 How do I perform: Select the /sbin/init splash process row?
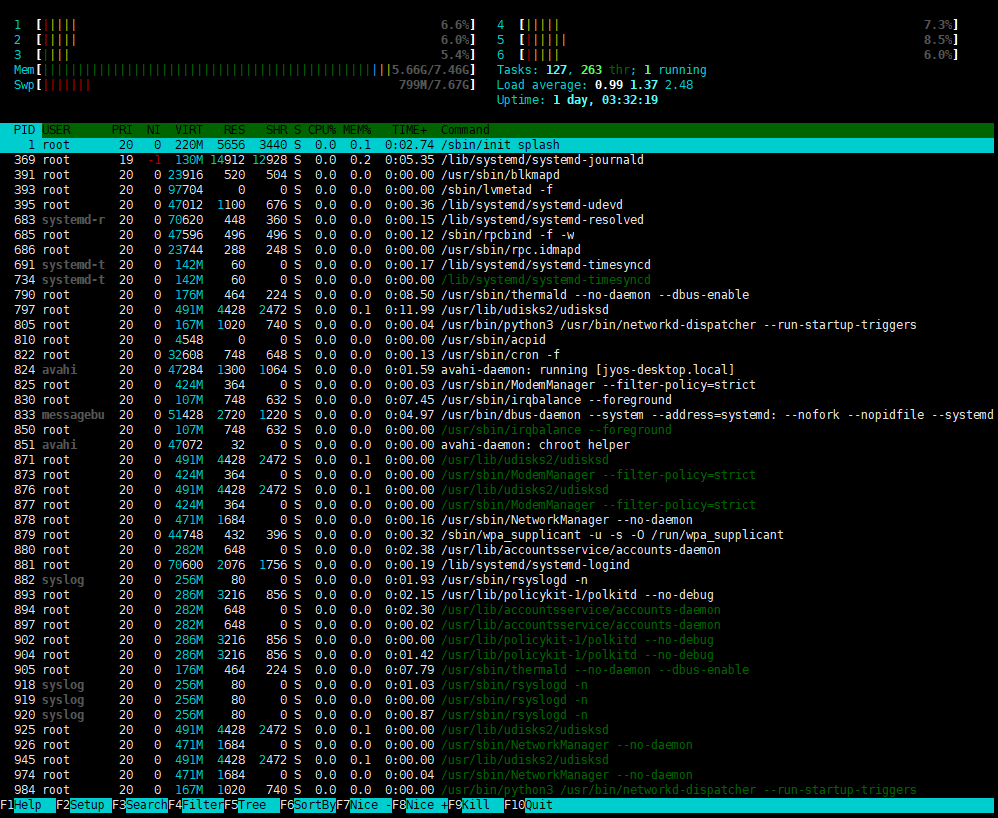click(x=300, y=144)
